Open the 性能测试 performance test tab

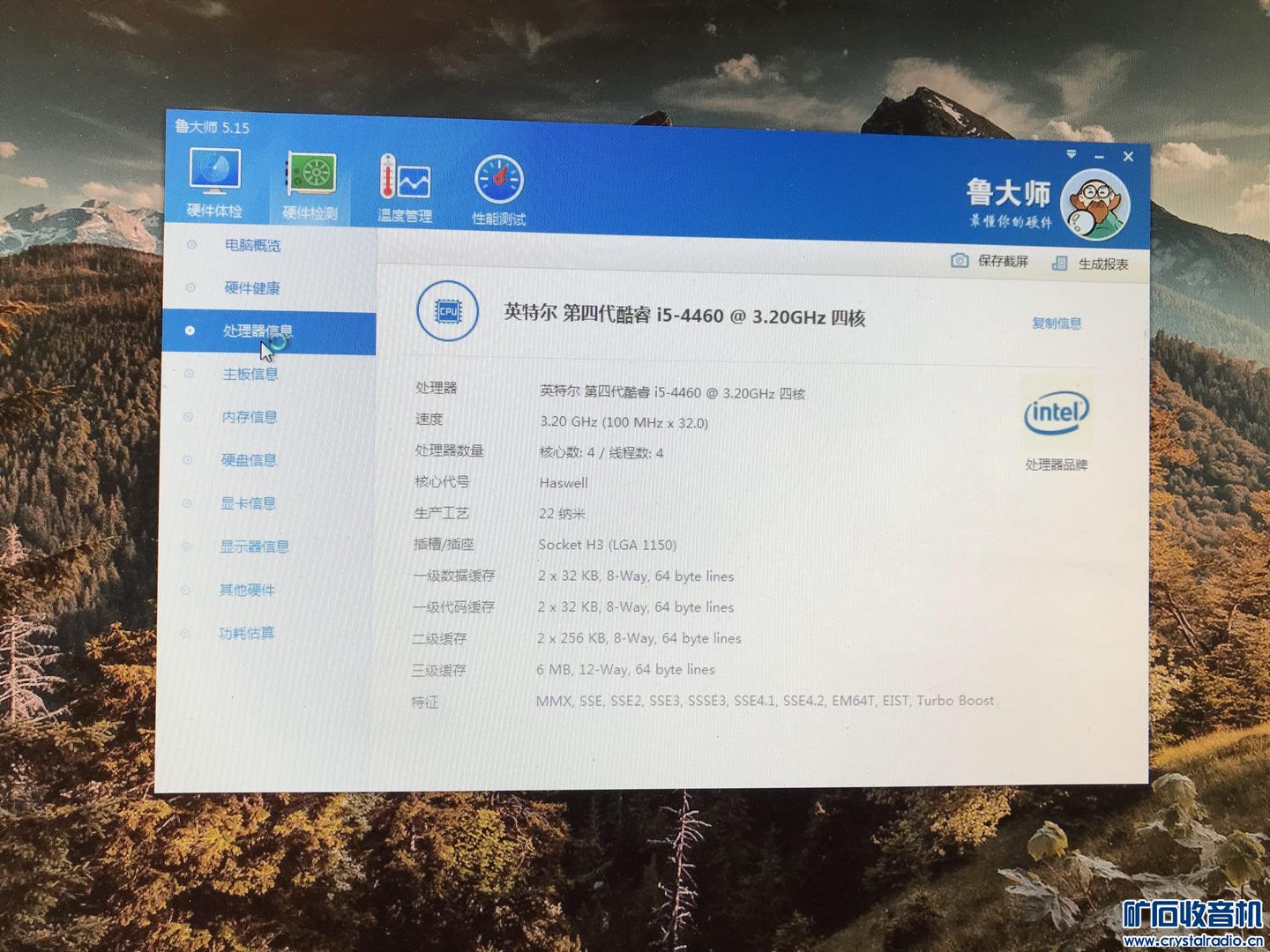point(499,190)
